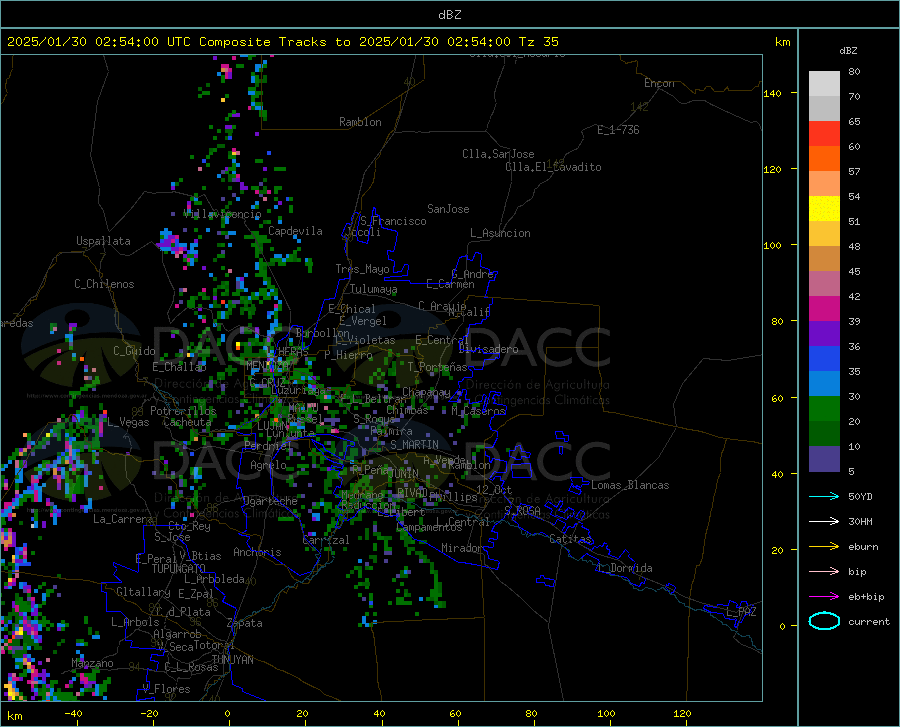The width and height of the screenshot is (900, 727).
Task: Click the Lomas_Blancas map label
Action: 630,485
